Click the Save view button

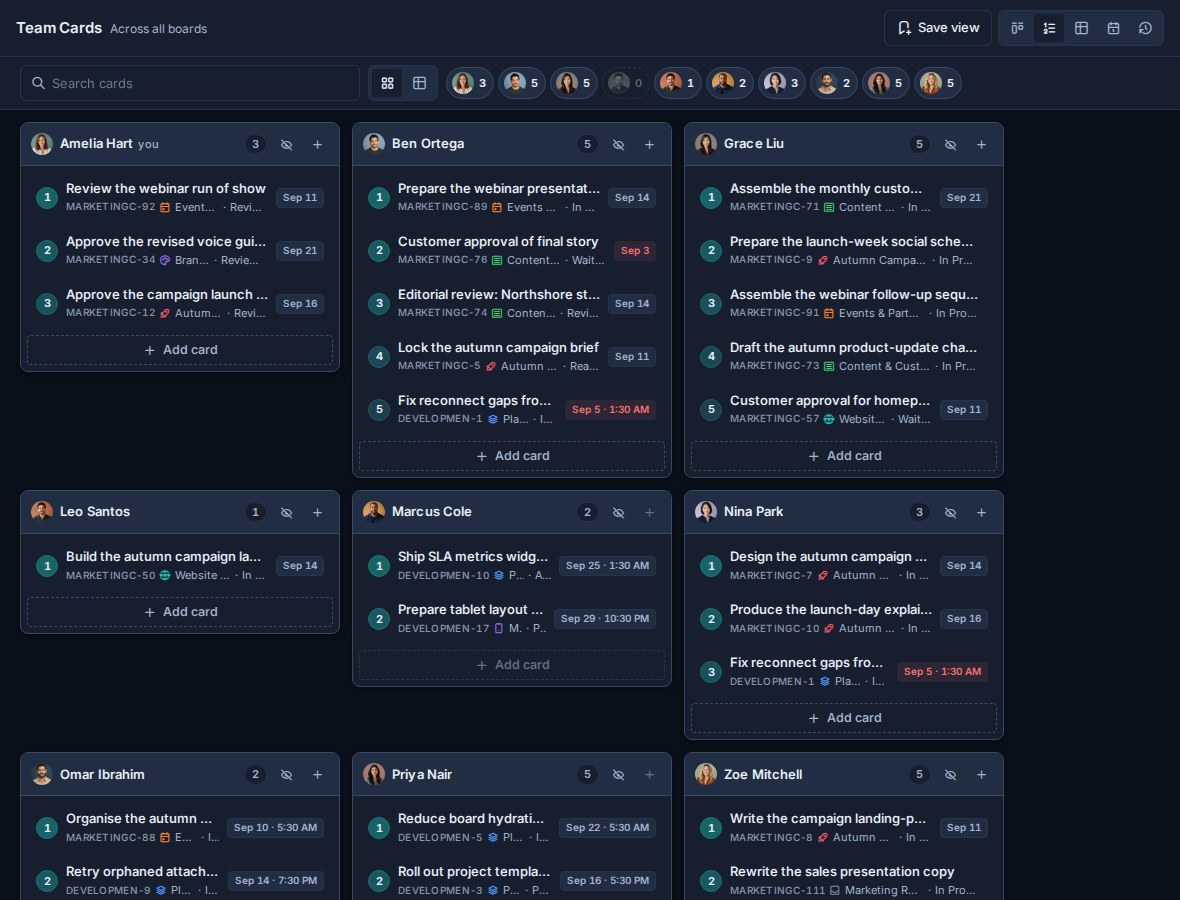(x=938, y=28)
